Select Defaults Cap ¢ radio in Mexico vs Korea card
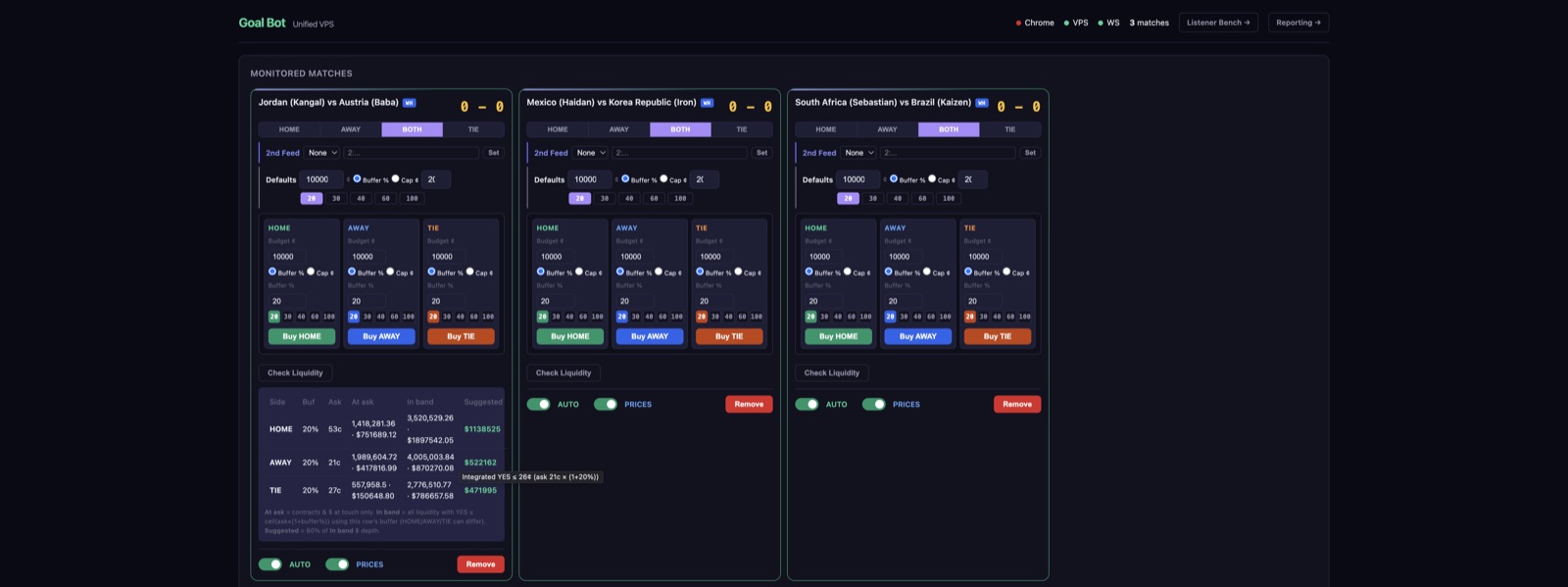Image resolution: width=1568 pixels, height=587 pixels. 664,178
